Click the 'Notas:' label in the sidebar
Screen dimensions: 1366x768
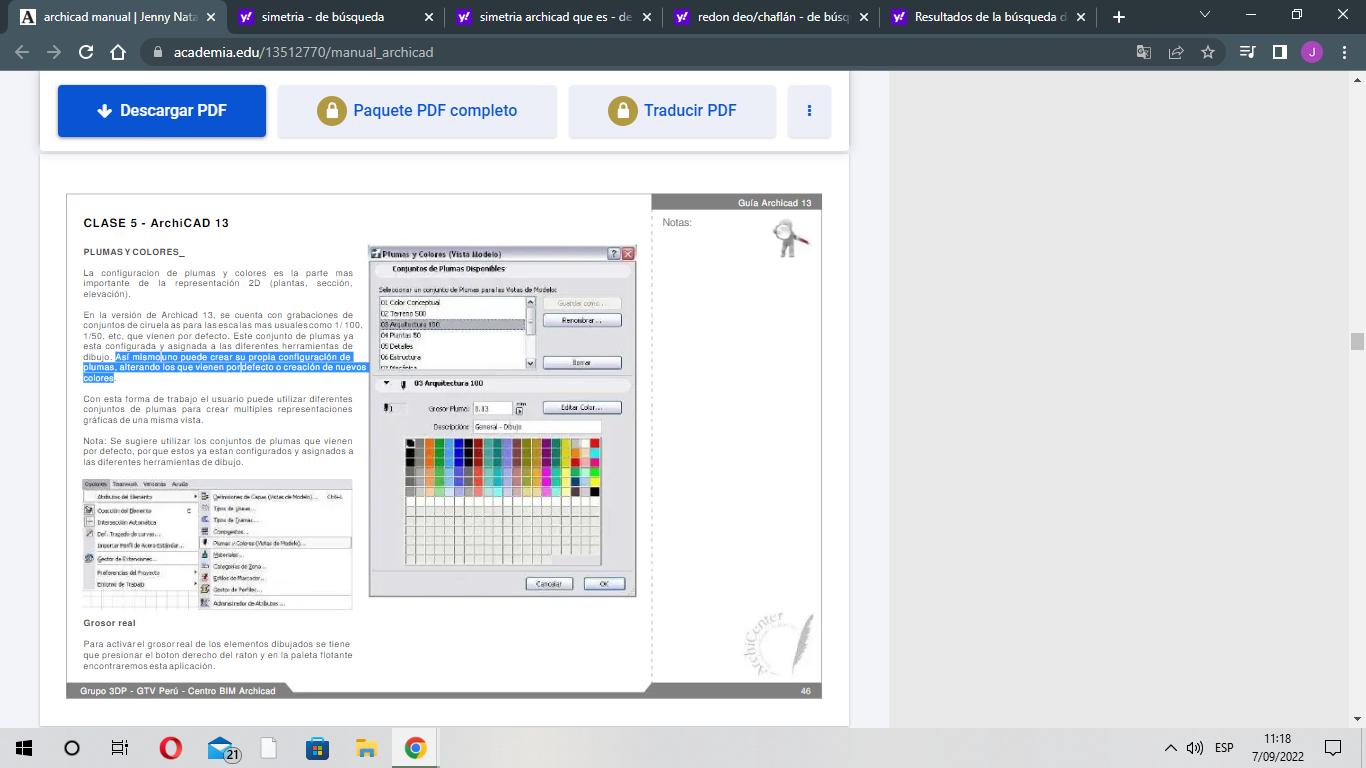click(x=677, y=223)
